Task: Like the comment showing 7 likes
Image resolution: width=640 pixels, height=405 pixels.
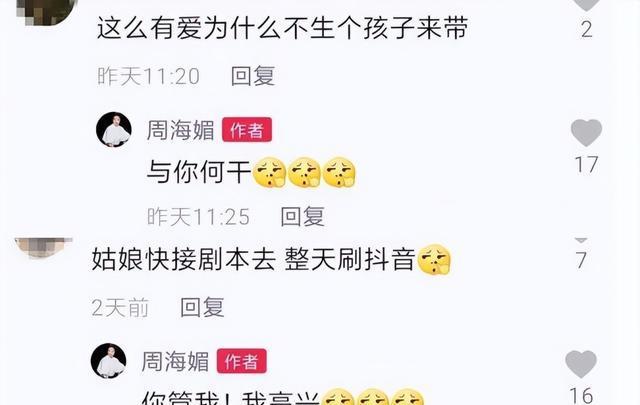Action: (x=581, y=240)
